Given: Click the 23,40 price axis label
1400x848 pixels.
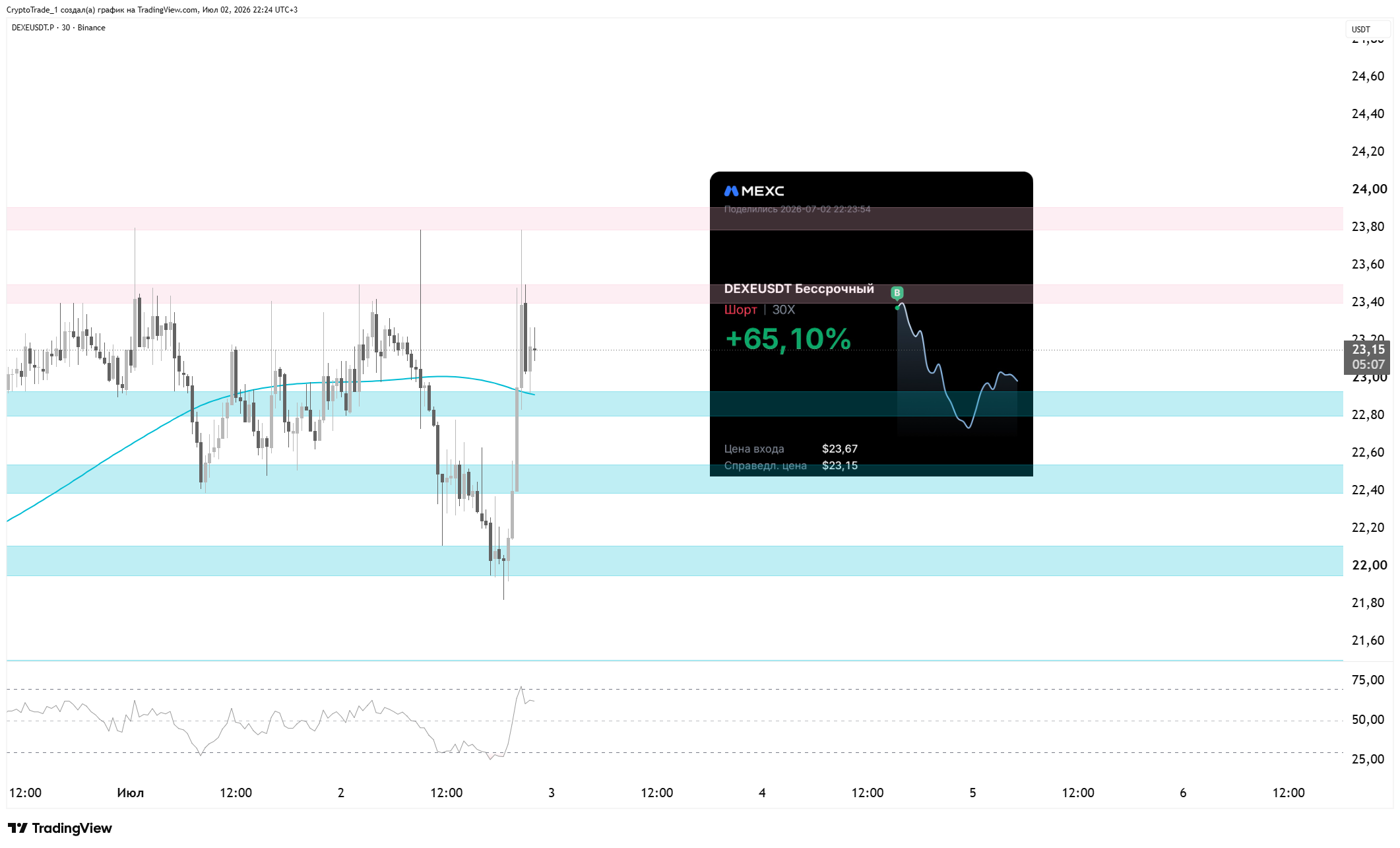Looking at the screenshot, I should pyautogui.click(x=1368, y=302).
